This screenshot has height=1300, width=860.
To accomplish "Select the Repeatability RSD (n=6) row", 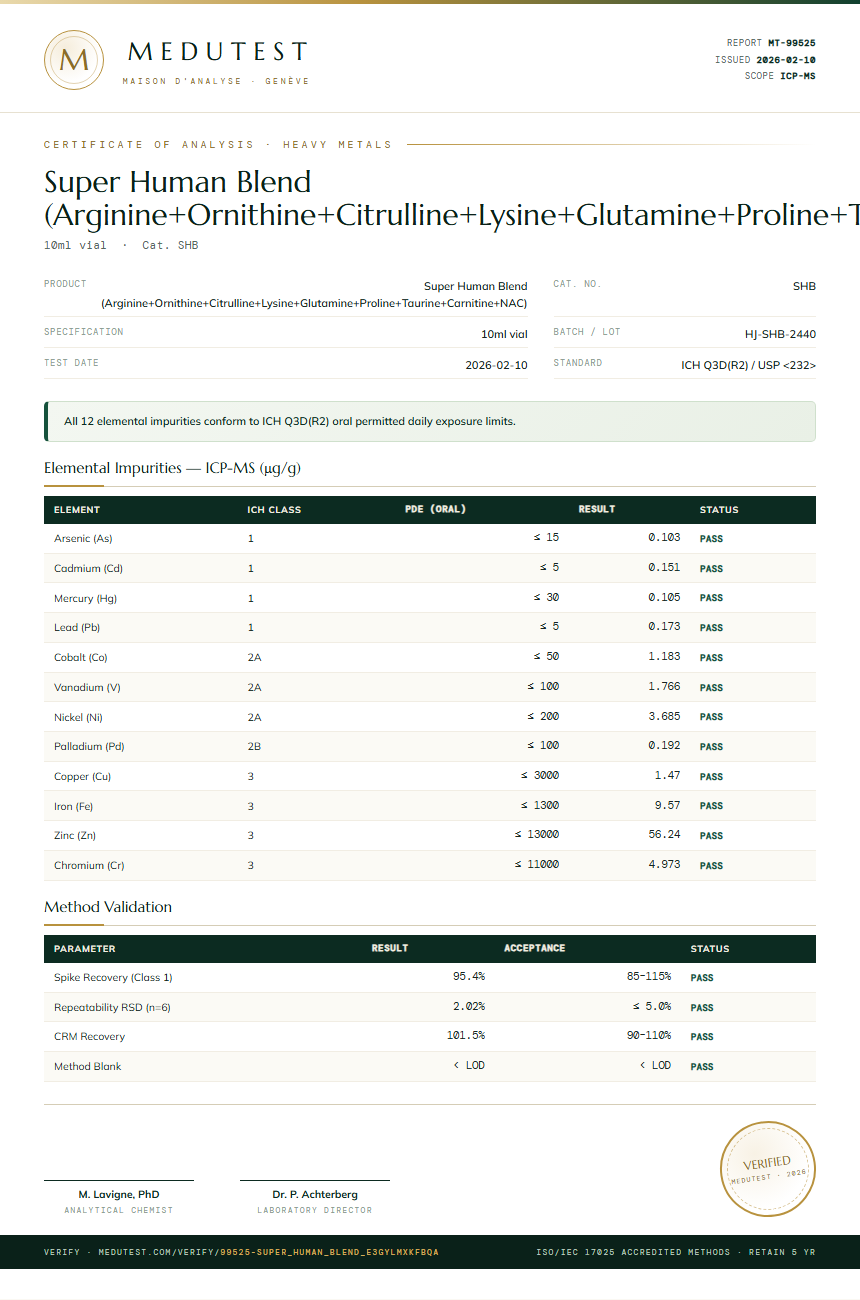I will (x=430, y=1007).
